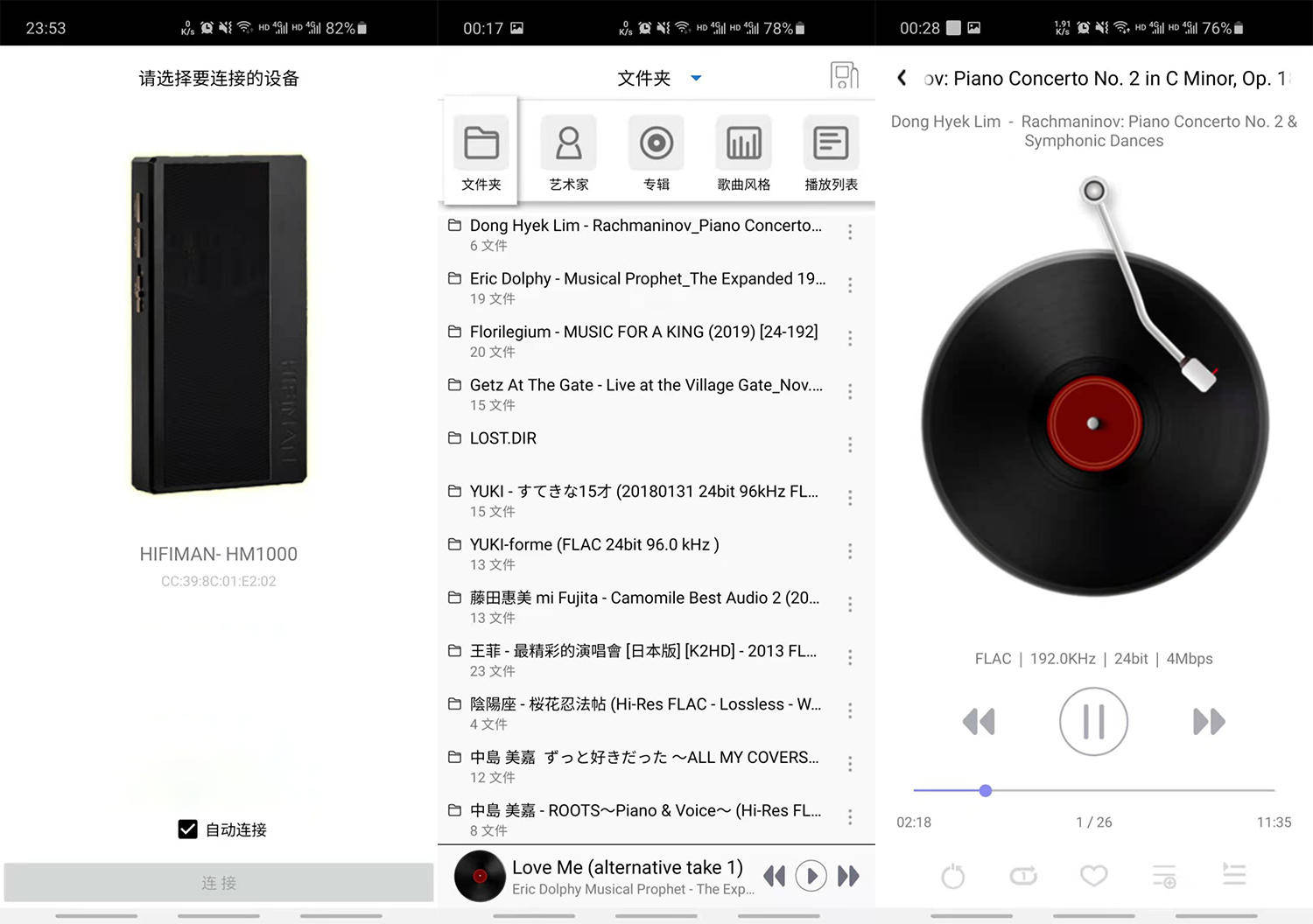This screenshot has height=924, width=1313.
Task: Expand the 文件夹 dropdown arrow in header
Action: [696, 78]
